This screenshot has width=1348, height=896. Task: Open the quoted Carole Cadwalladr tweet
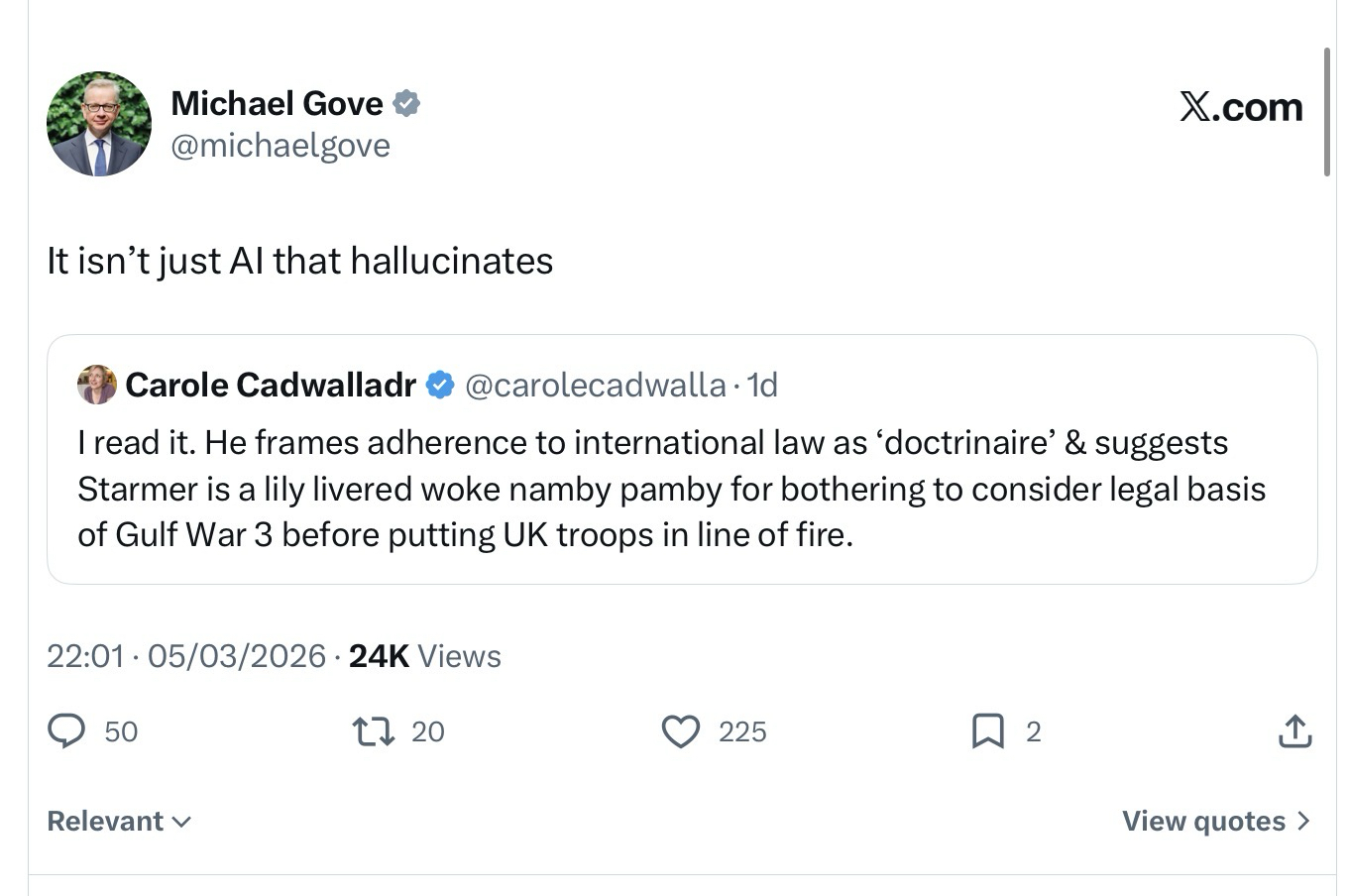pyautogui.click(x=672, y=489)
